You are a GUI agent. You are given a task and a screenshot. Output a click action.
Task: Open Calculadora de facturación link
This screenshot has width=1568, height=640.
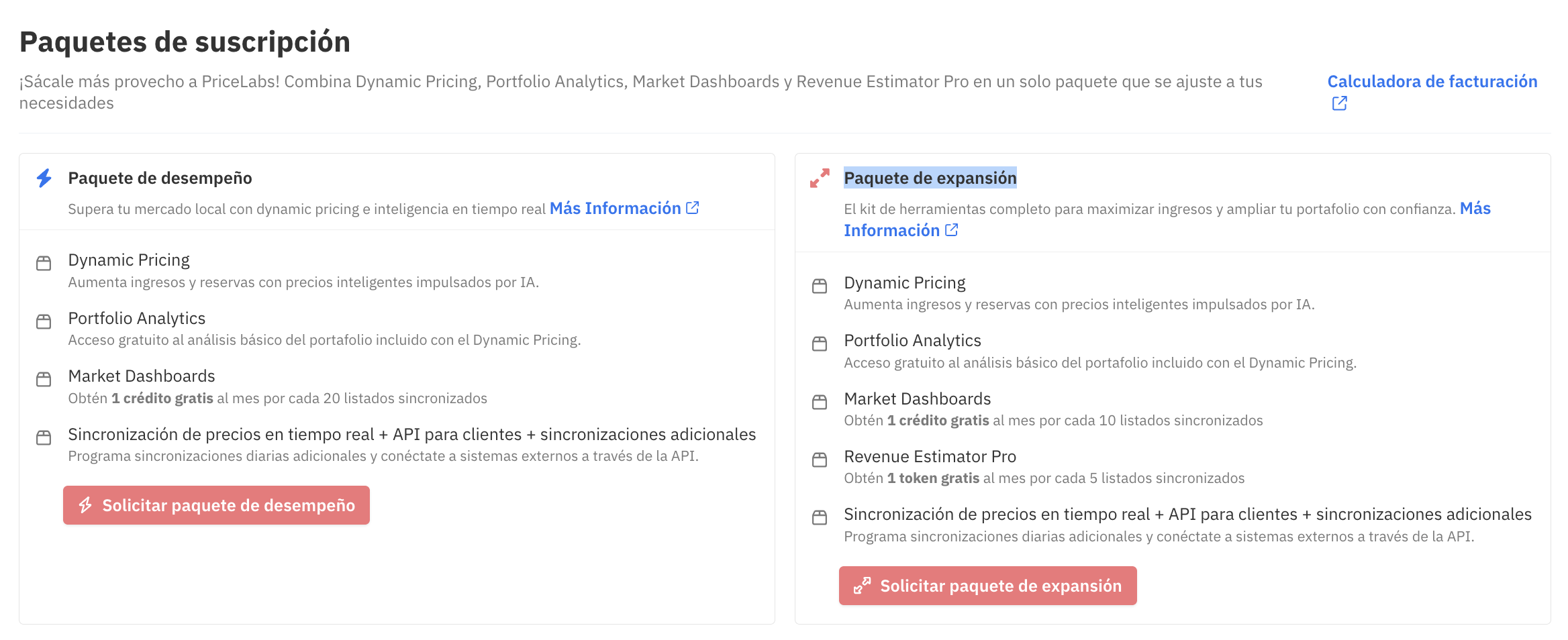coord(1432,82)
